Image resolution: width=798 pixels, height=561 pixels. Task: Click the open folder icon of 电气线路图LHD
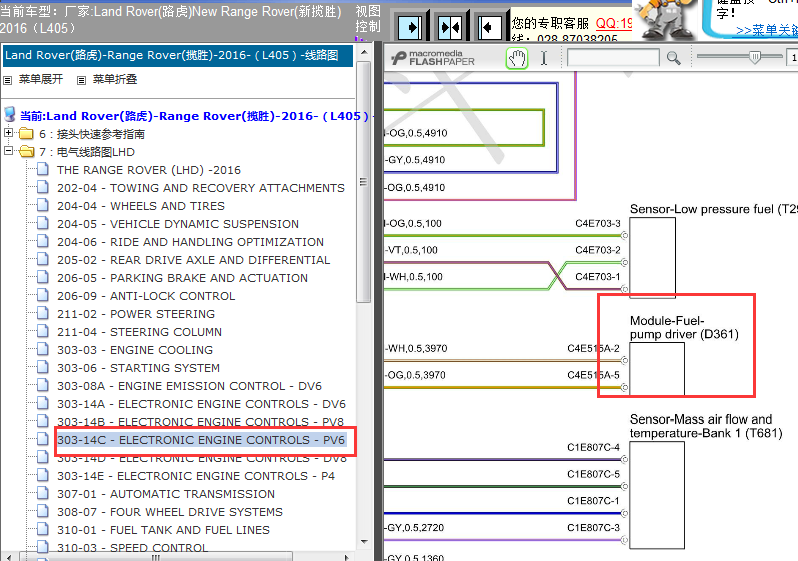tap(26, 152)
